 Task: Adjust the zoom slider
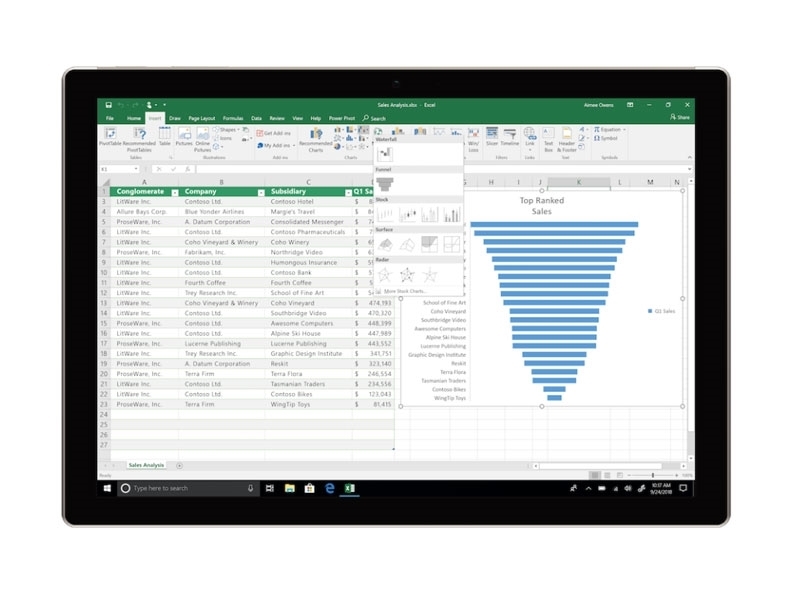pyautogui.click(x=653, y=476)
